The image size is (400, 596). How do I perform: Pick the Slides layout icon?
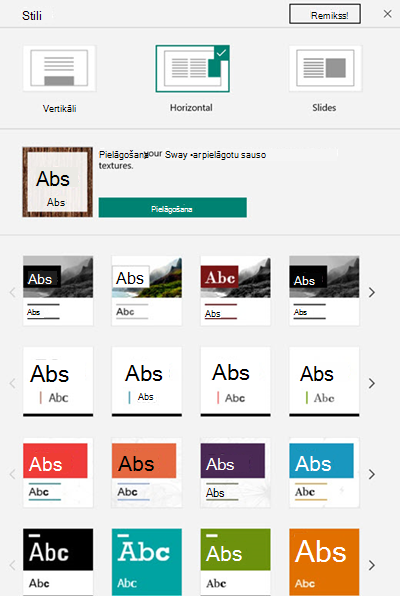(x=325, y=68)
